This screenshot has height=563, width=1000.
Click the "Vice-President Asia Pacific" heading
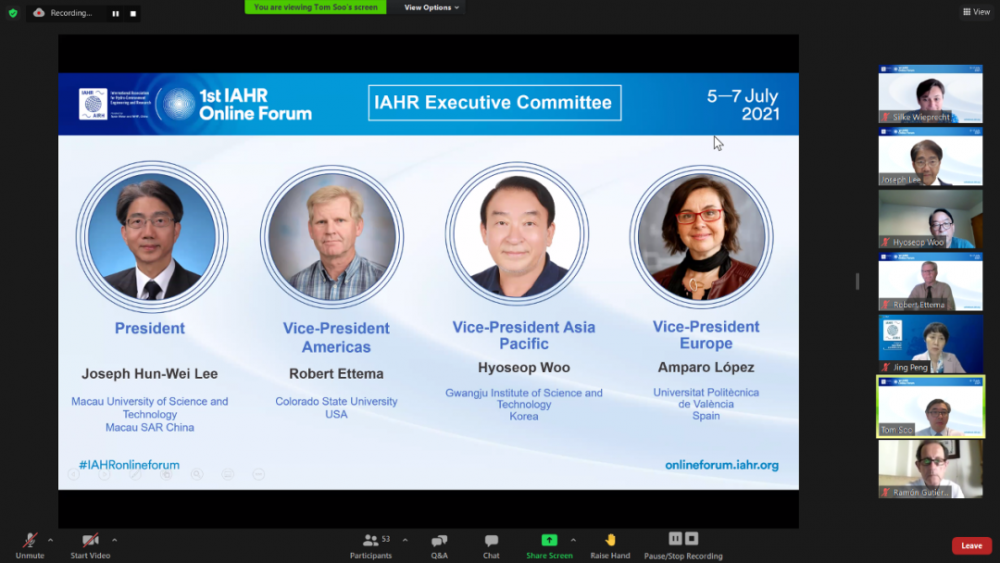point(524,335)
